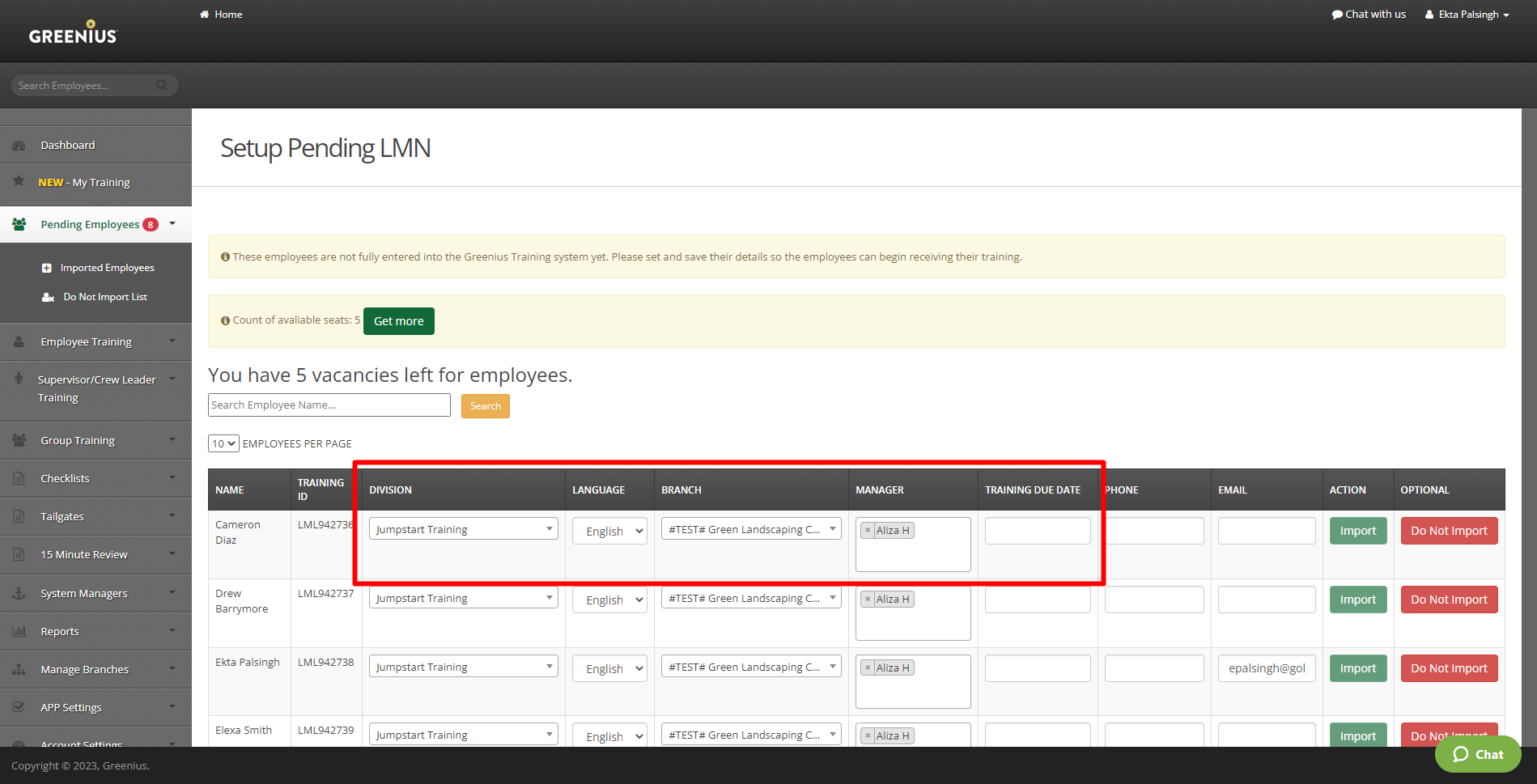Viewport: 1537px width, 784px height.
Task: Expand the Checklists menu
Action: click(x=96, y=478)
